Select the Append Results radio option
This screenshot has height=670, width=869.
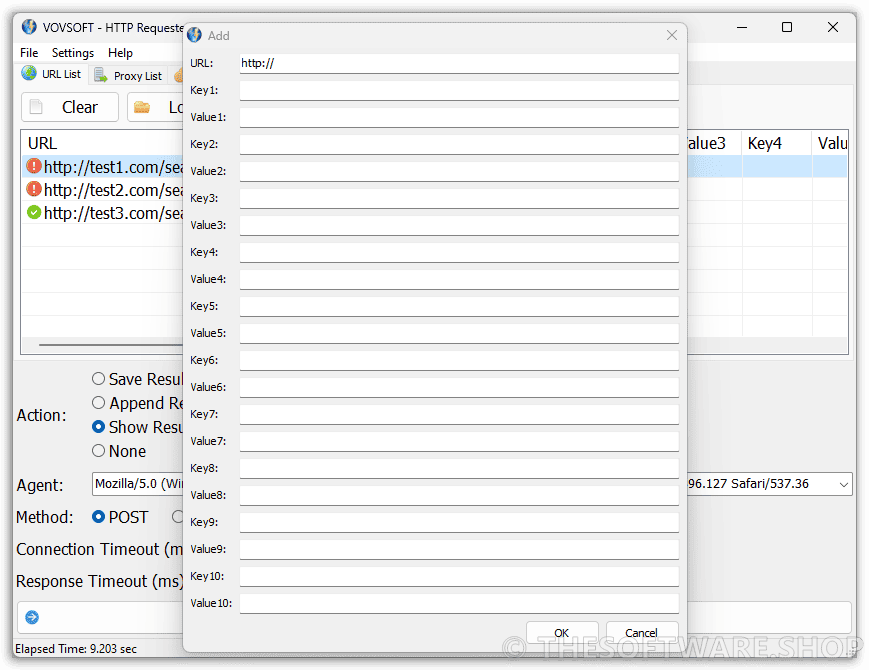98,402
